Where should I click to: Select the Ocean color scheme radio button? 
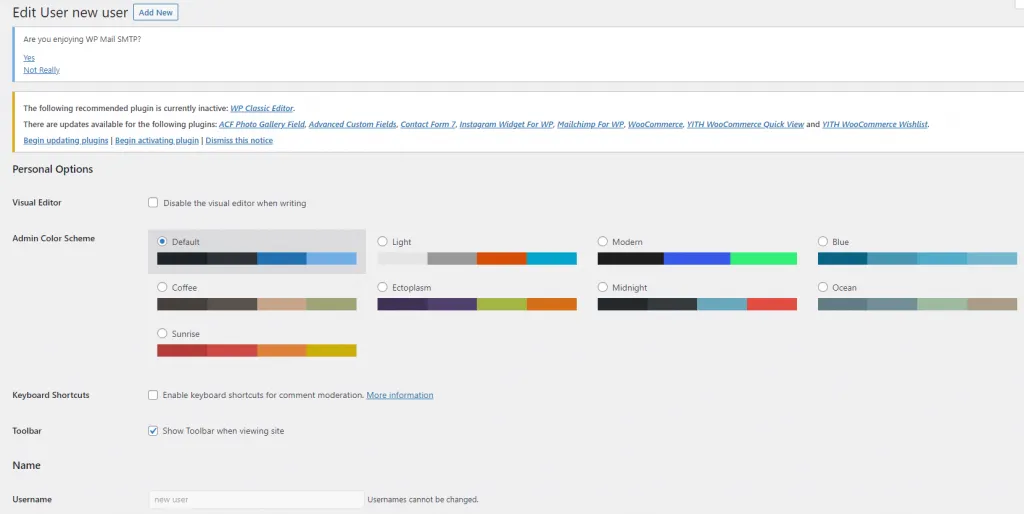(823, 288)
